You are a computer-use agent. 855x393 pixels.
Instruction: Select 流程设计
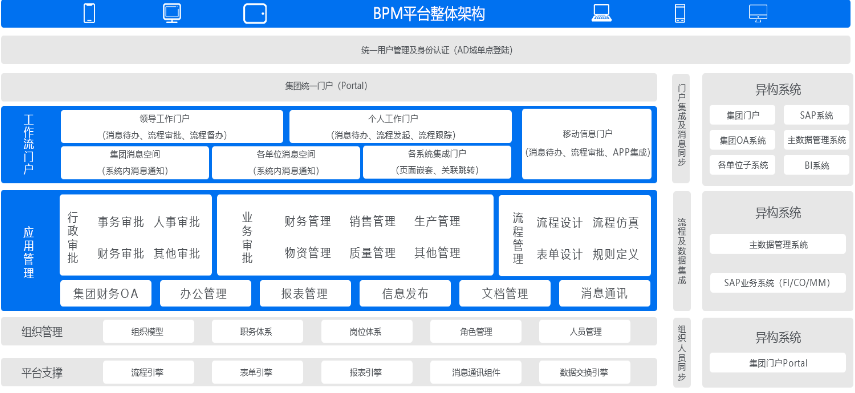click(559, 222)
